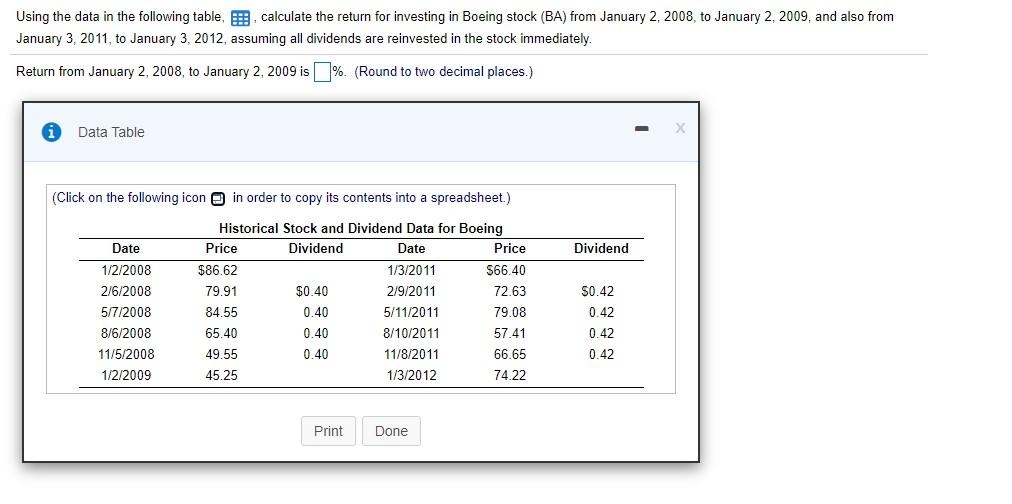
Task: Select the 1/2/2008 date cell
Action: (x=126, y=270)
